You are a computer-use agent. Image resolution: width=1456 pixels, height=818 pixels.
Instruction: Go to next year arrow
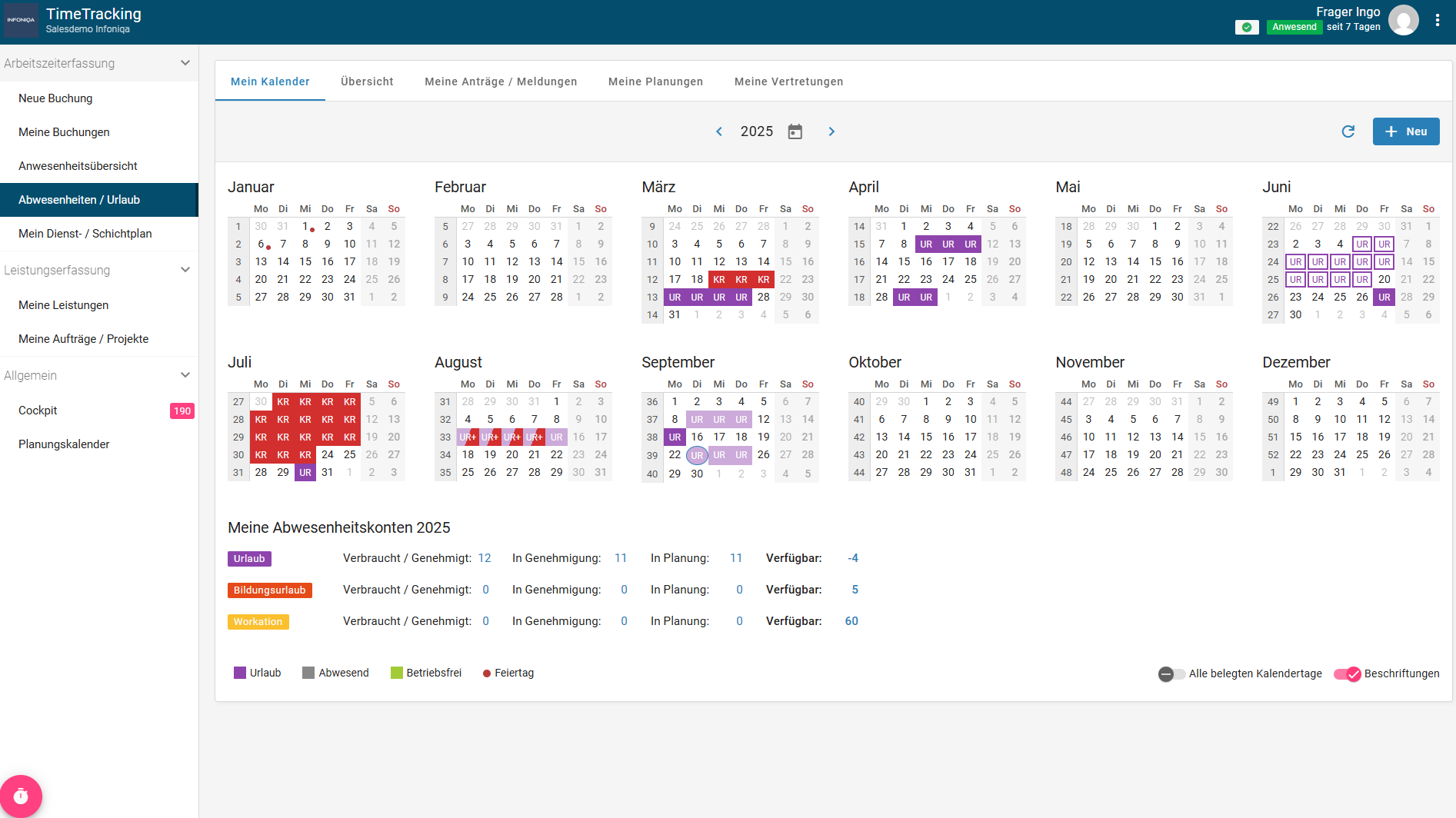tap(831, 131)
